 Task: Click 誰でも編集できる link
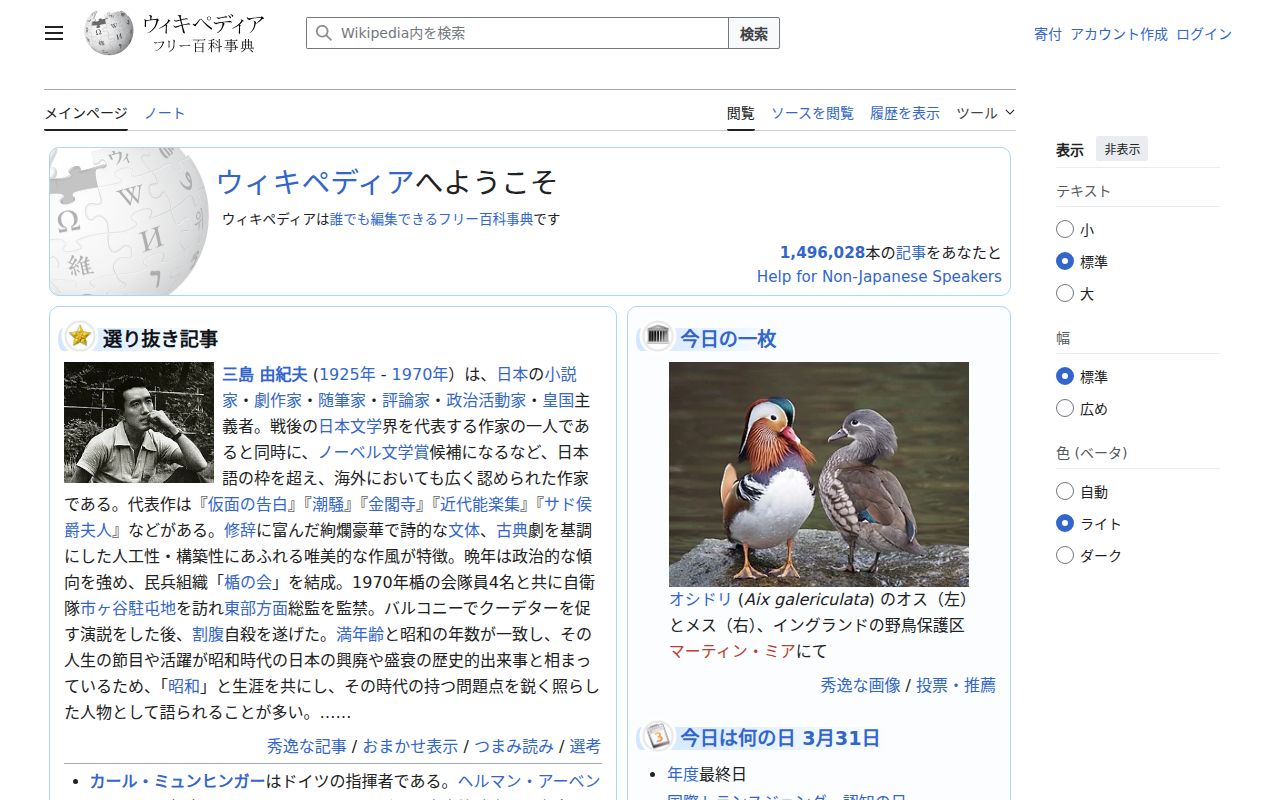pos(384,218)
